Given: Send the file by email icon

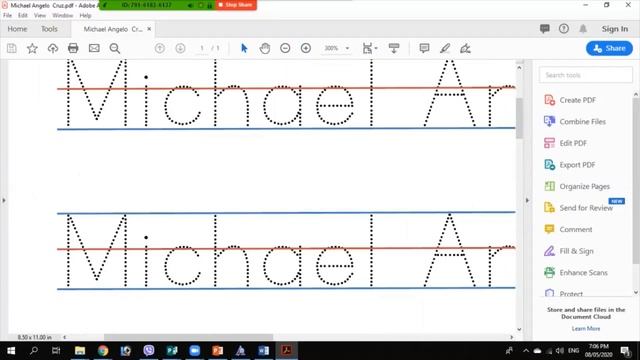Looking at the screenshot, I should pos(94,49).
